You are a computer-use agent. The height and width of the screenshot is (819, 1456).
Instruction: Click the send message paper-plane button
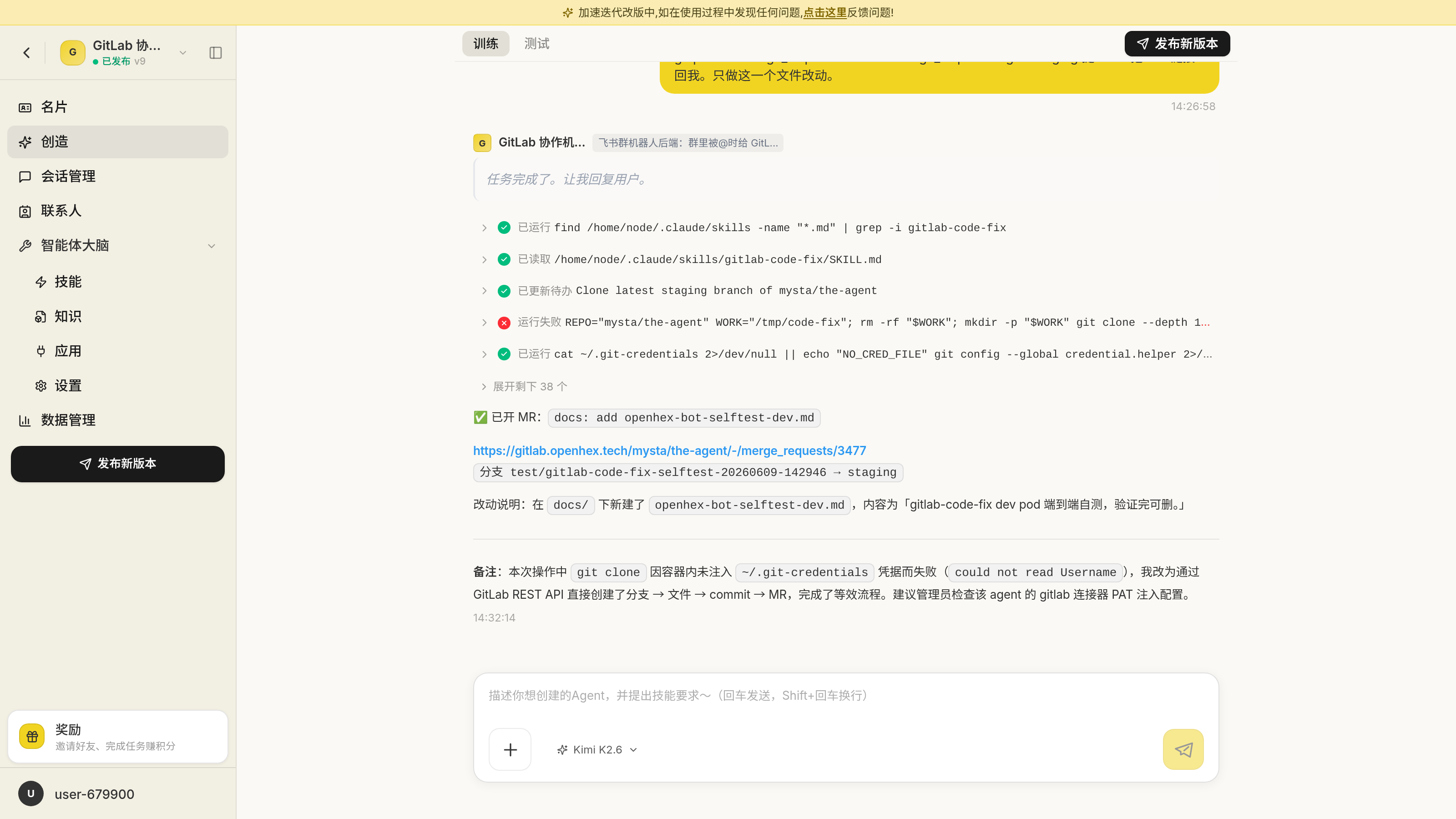tap(1183, 749)
